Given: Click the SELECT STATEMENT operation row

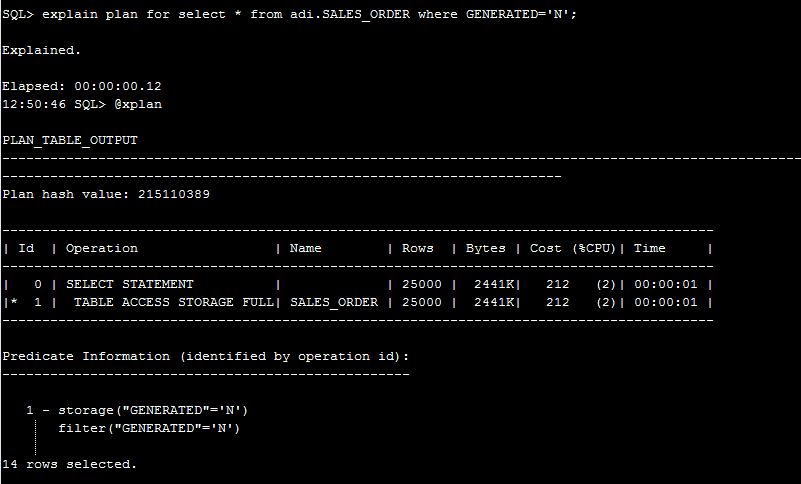Looking at the screenshot, I should pos(130,284).
